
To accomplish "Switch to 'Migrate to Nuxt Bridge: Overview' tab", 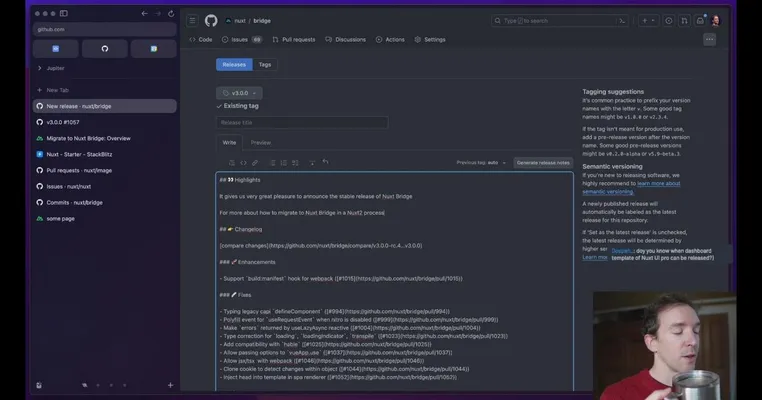I will (x=104, y=138).
